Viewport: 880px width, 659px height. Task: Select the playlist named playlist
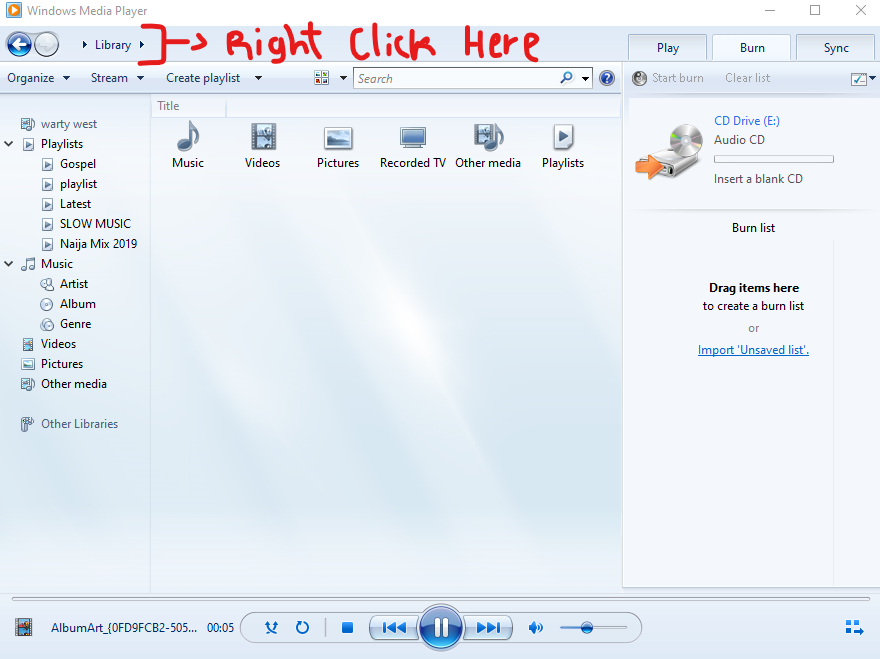tap(79, 184)
